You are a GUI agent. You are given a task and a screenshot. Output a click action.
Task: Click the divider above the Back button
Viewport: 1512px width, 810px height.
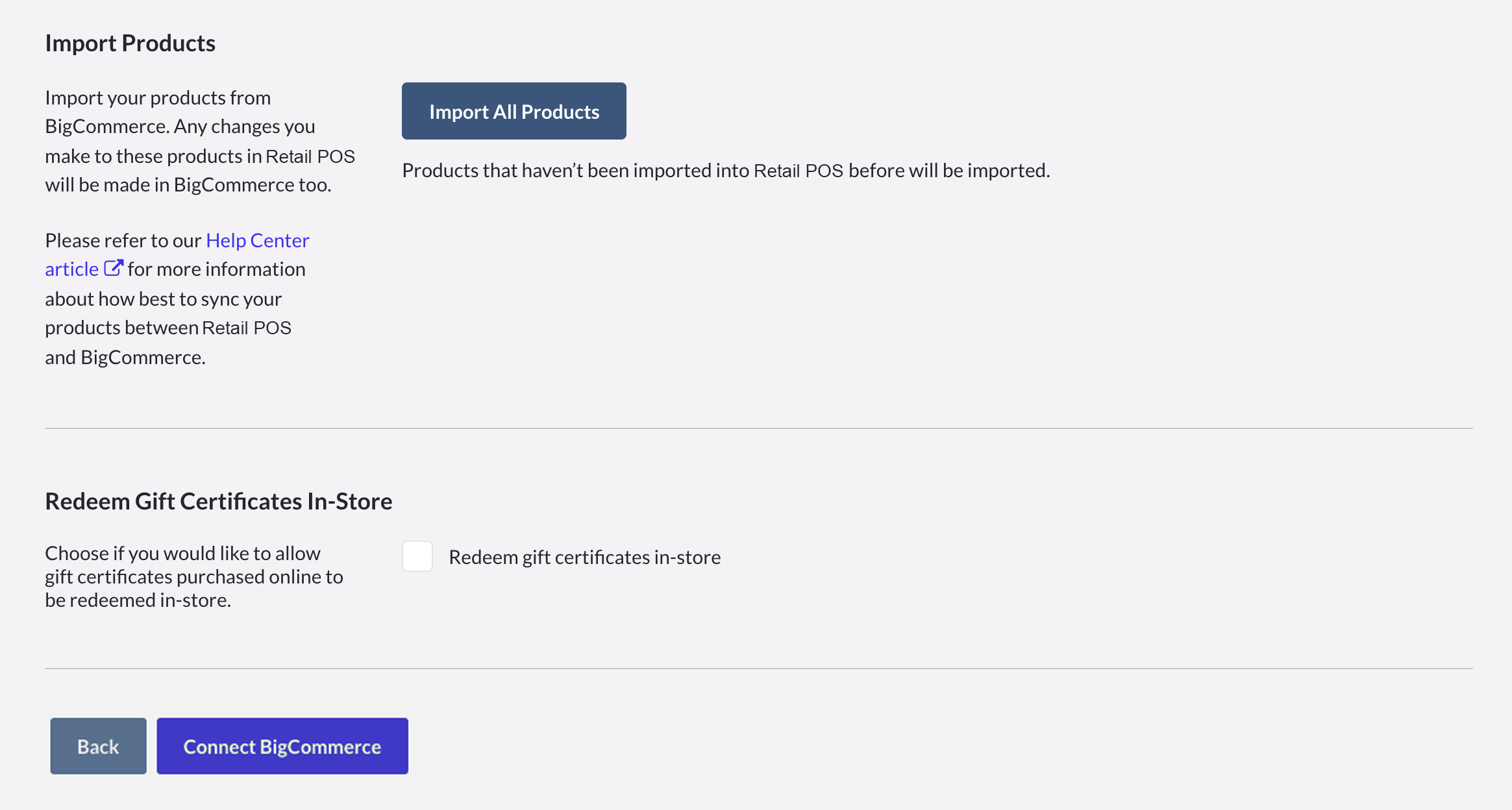(758, 669)
